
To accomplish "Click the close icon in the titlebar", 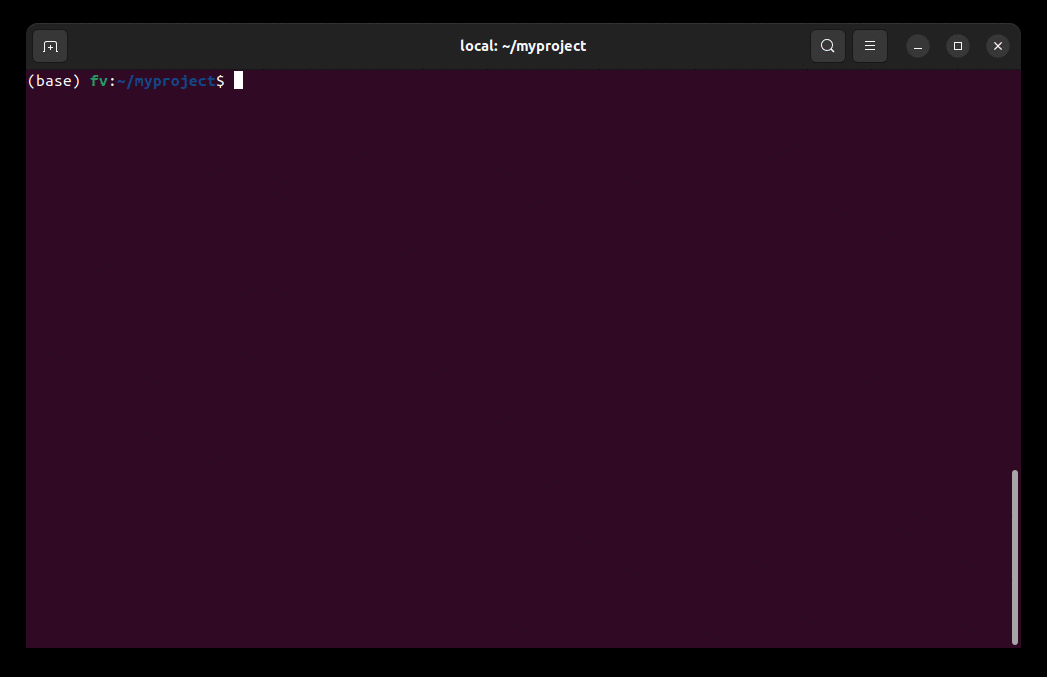I will [x=997, y=46].
